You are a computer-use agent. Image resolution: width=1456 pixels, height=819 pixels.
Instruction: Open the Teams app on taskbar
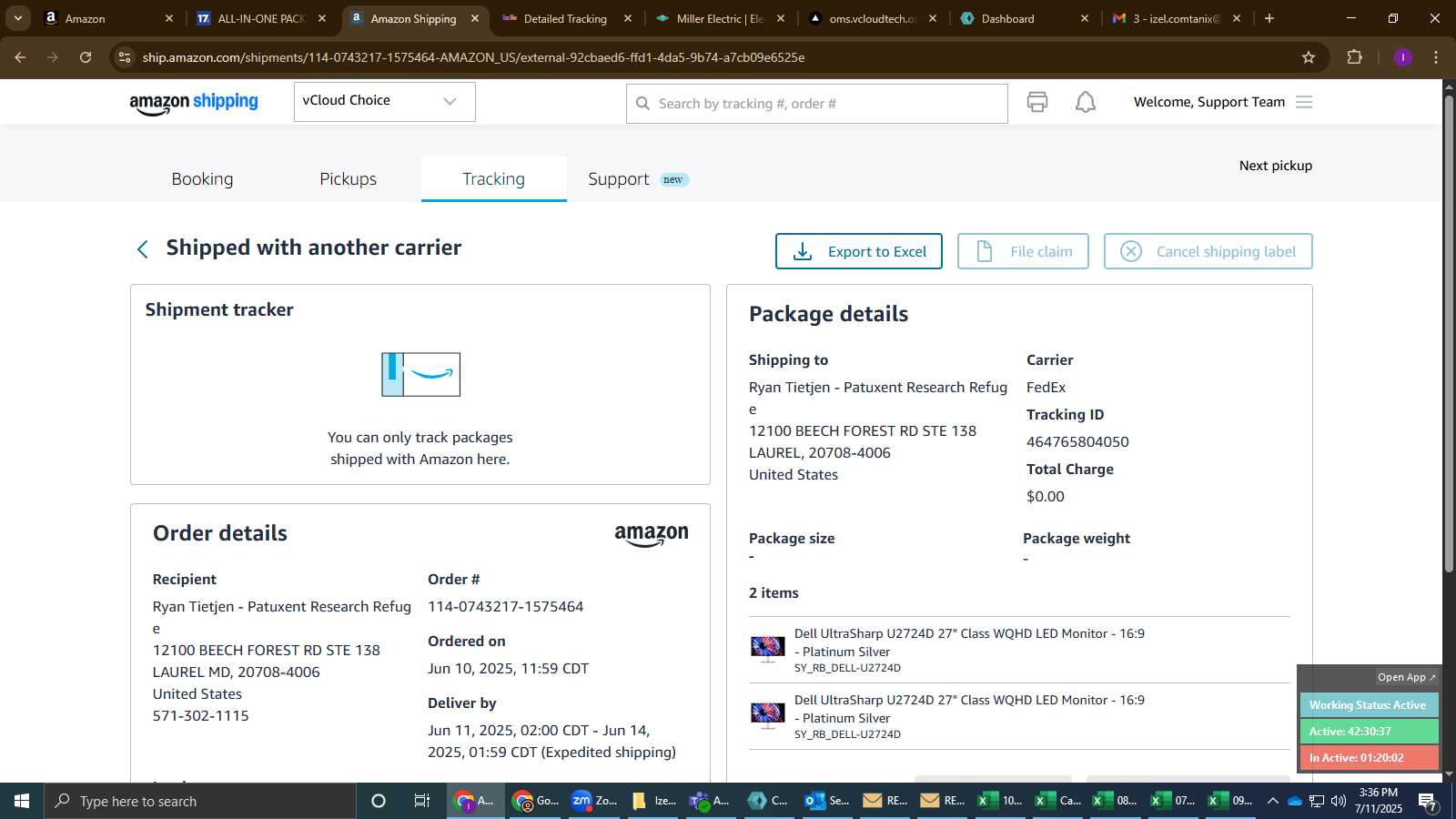711,801
